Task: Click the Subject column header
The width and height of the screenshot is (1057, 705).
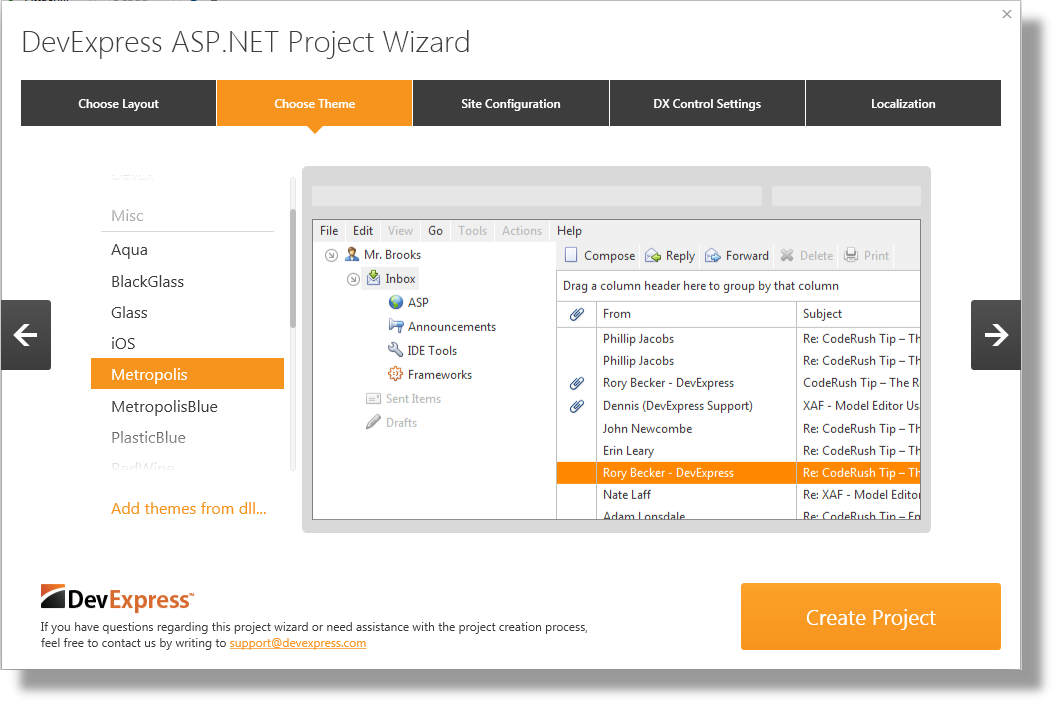Action: tap(858, 314)
